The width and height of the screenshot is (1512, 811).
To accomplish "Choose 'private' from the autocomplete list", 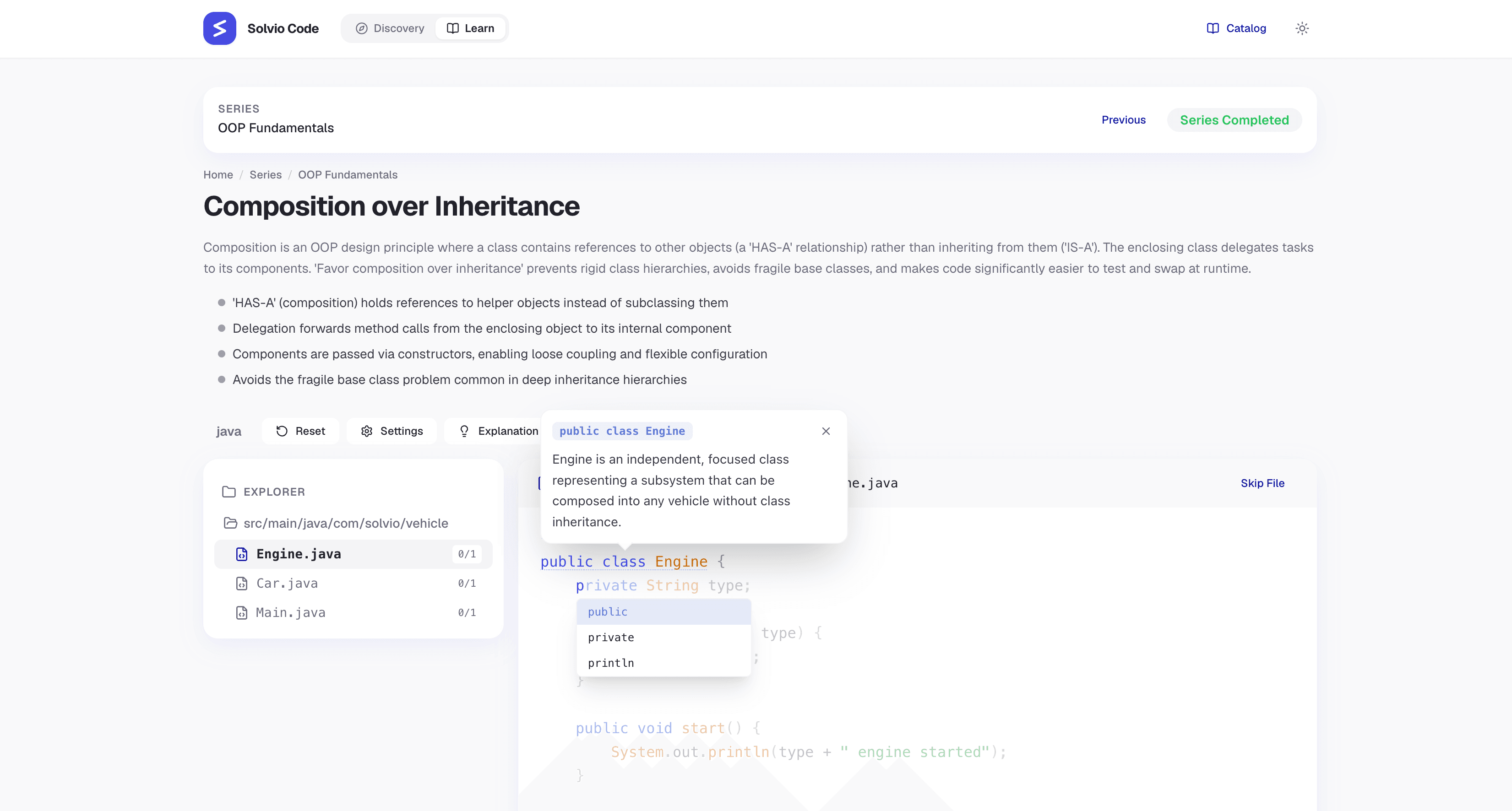I will (x=663, y=637).
